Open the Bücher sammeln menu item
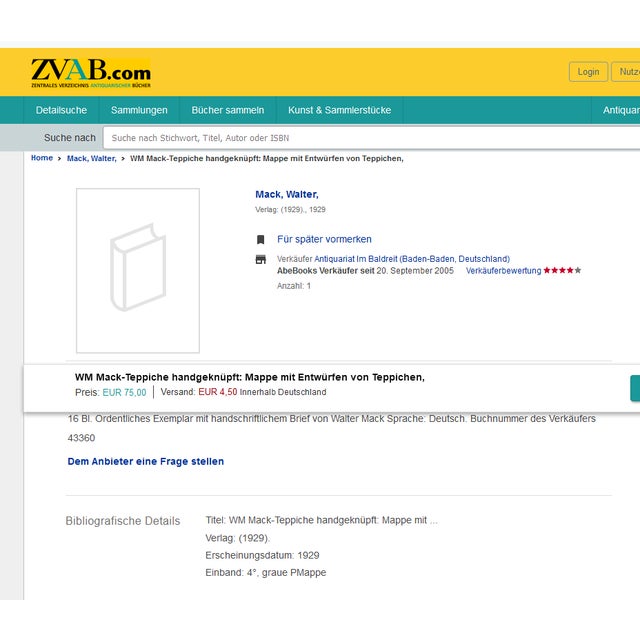 pos(228,110)
